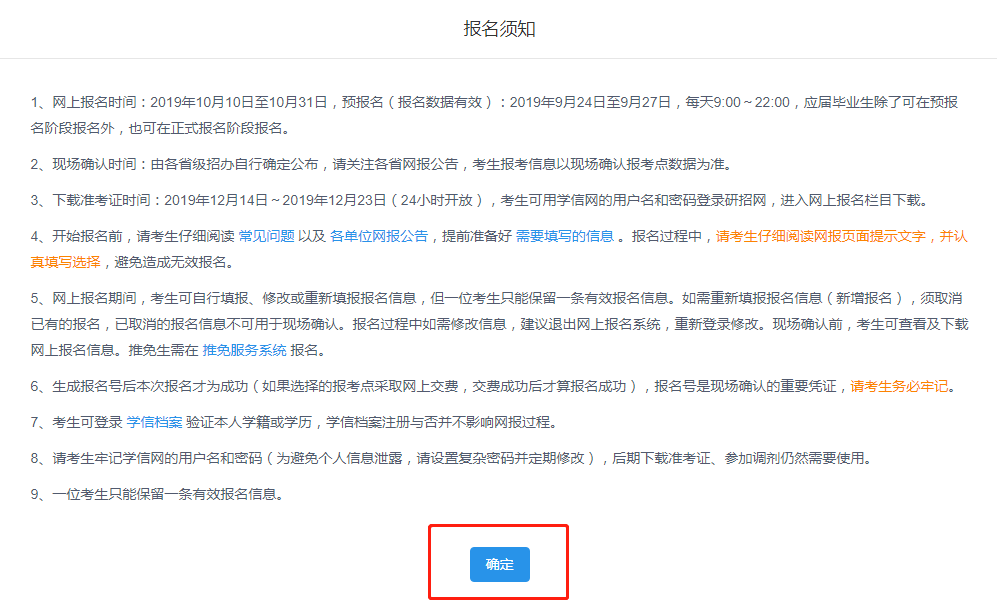Image resolution: width=997 pixels, height=601 pixels.
Task: Click item 8 text 请考生牢记学信网的用户名和密码
Action: click(157, 458)
